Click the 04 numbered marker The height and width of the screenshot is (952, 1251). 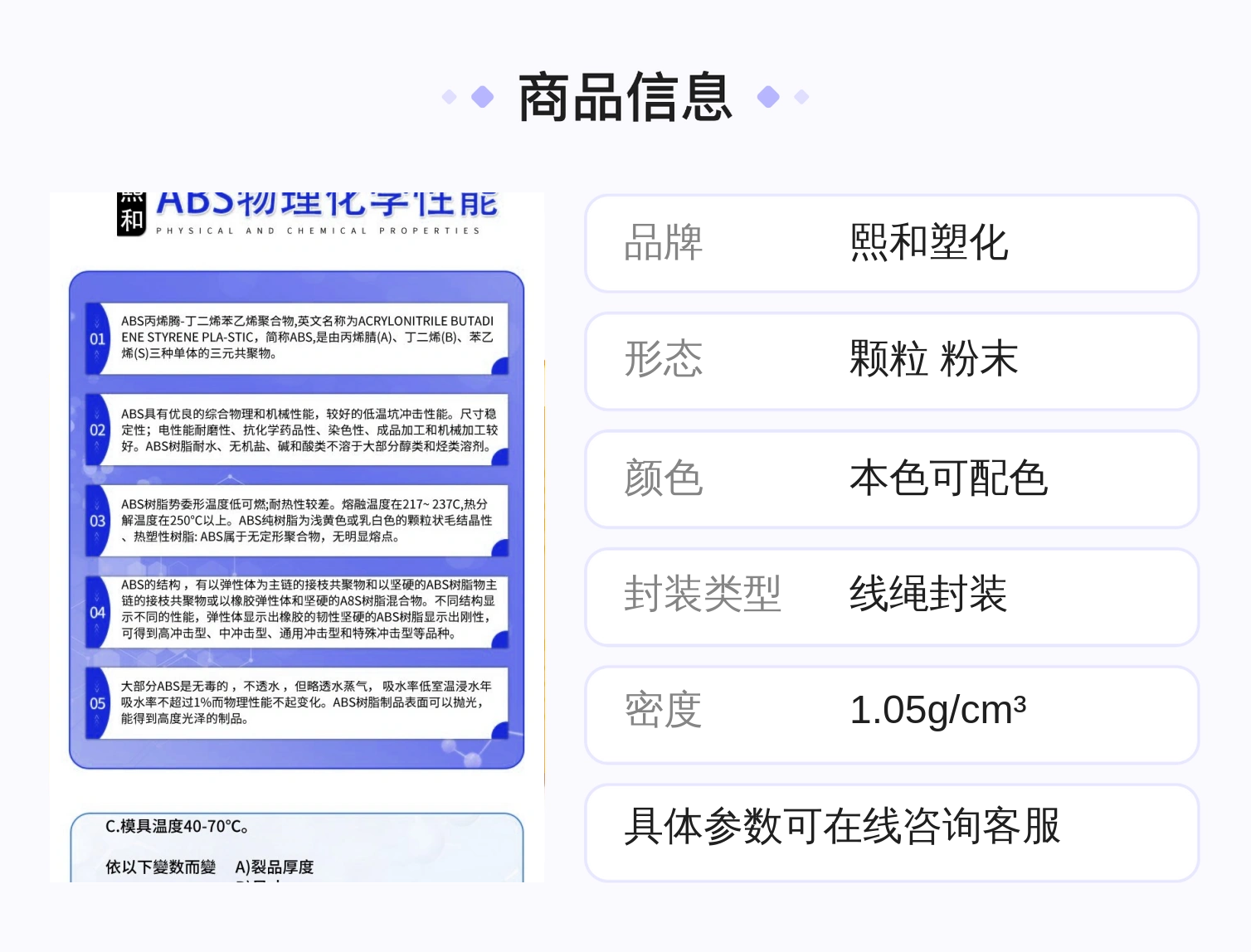tap(97, 612)
